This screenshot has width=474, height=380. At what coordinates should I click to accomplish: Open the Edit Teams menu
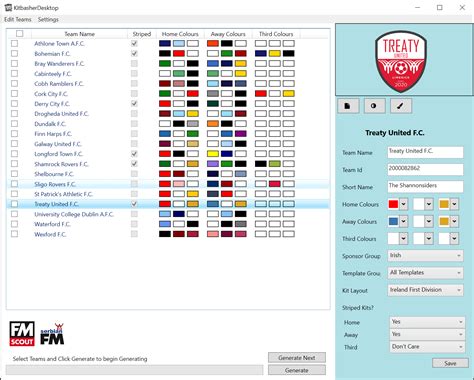[18, 19]
